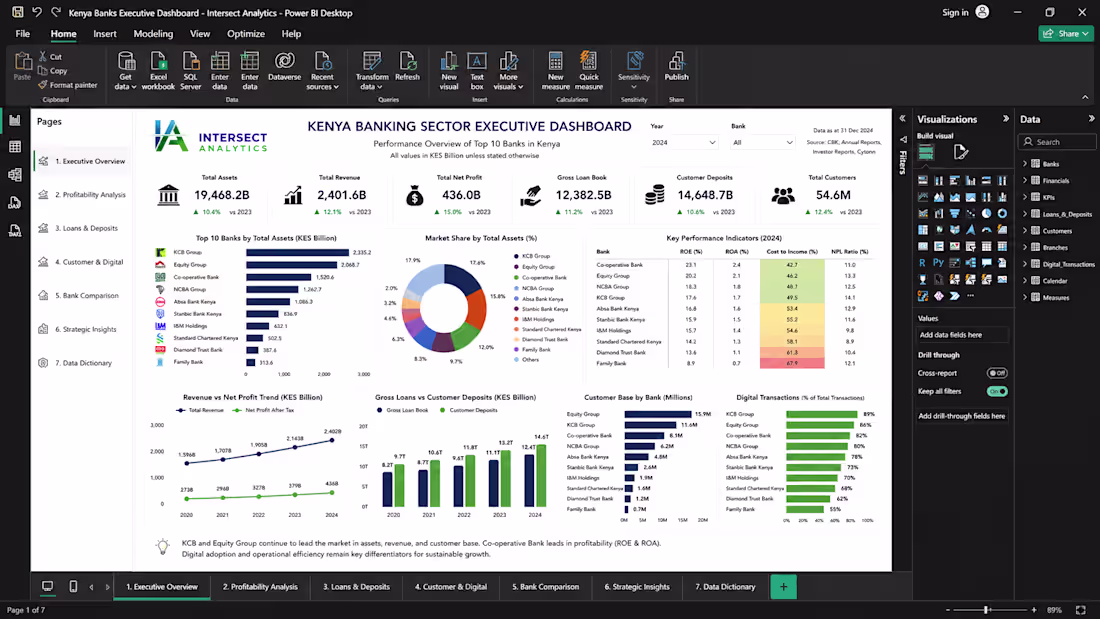Click the Publish icon

pyautogui.click(x=676, y=62)
